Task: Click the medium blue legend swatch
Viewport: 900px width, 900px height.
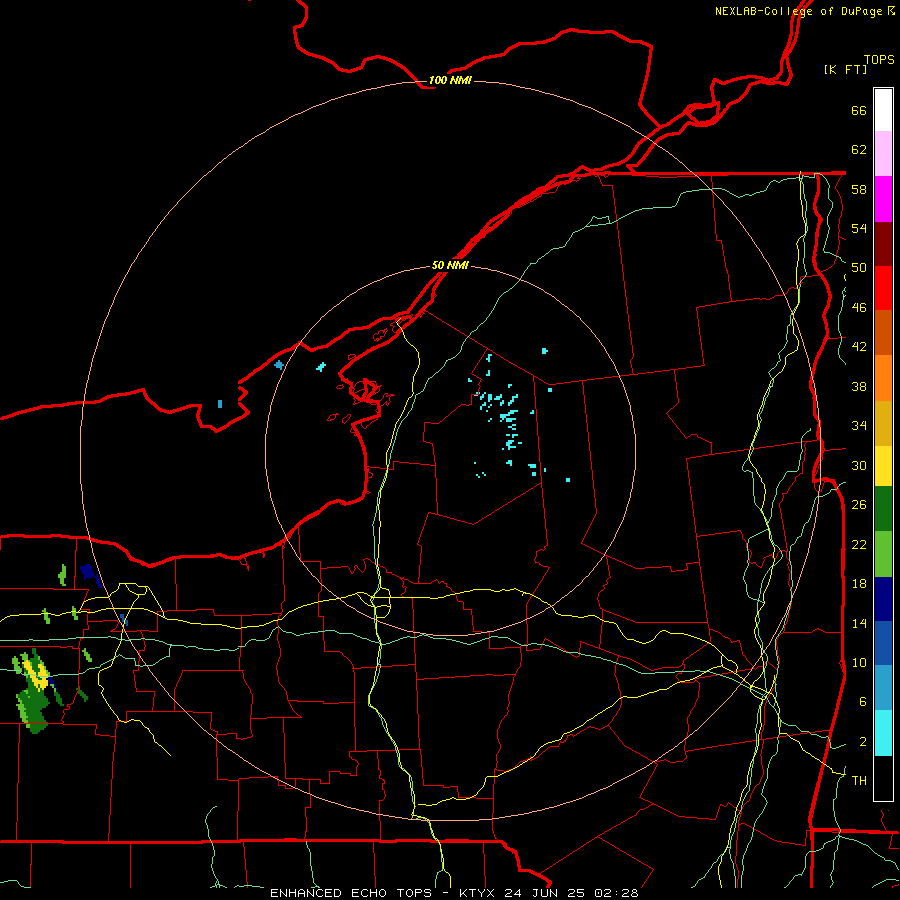Action: point(883,643)
